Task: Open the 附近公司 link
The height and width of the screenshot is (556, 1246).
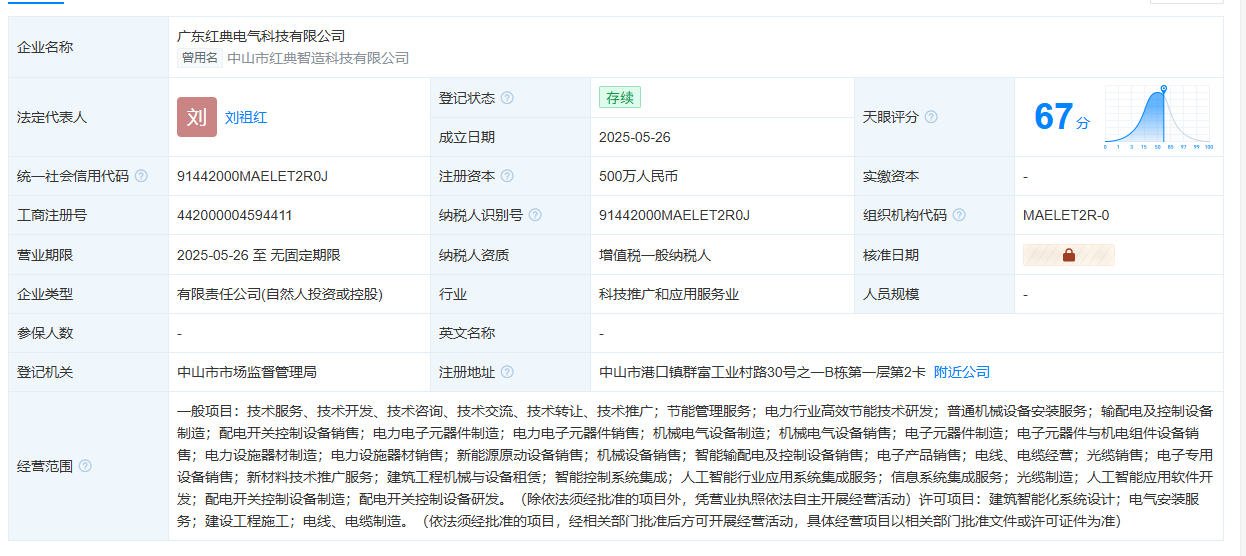Action: click(x=962, y=372)
